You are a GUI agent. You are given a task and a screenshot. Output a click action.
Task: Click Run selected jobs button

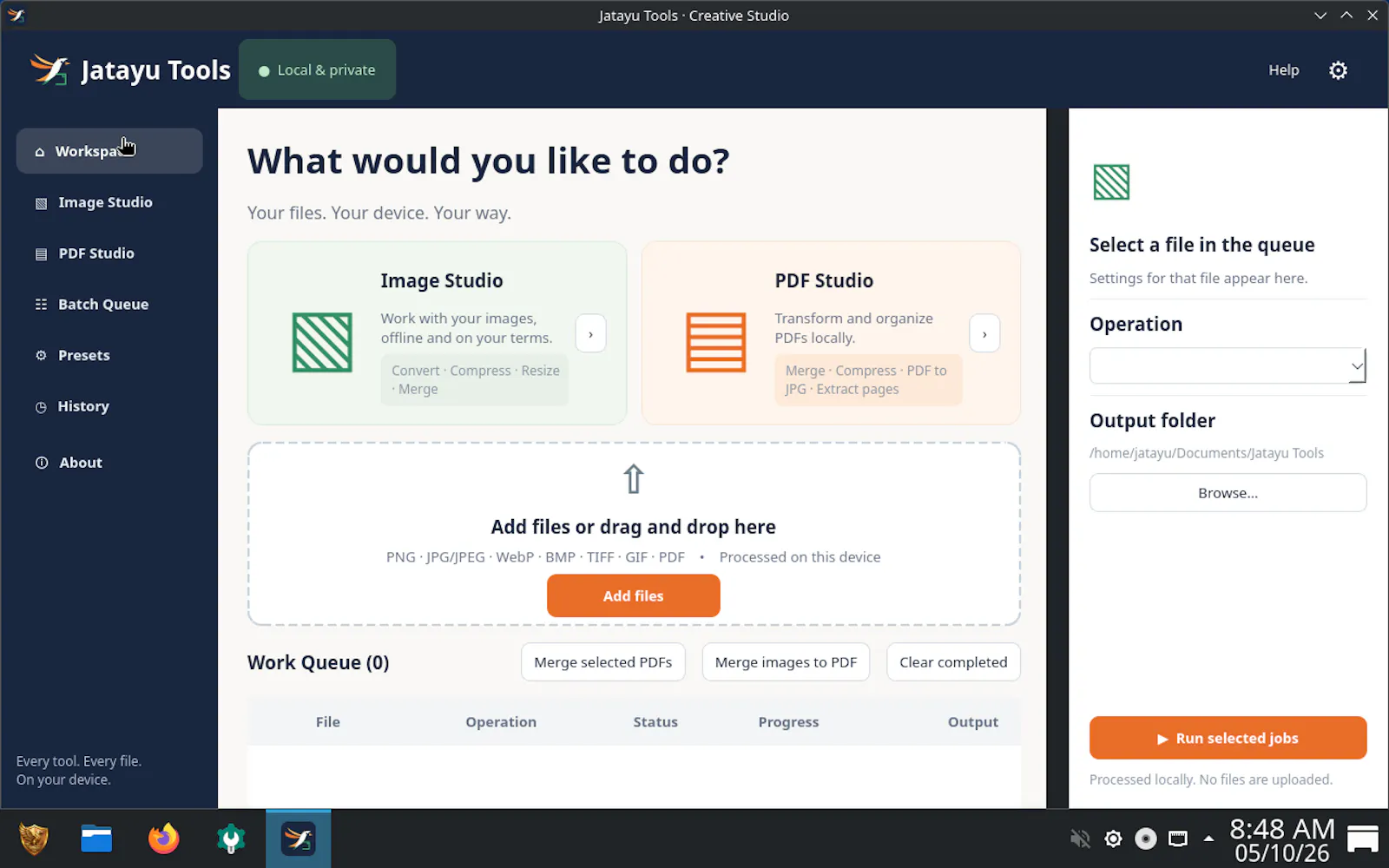pos(1228,738)
